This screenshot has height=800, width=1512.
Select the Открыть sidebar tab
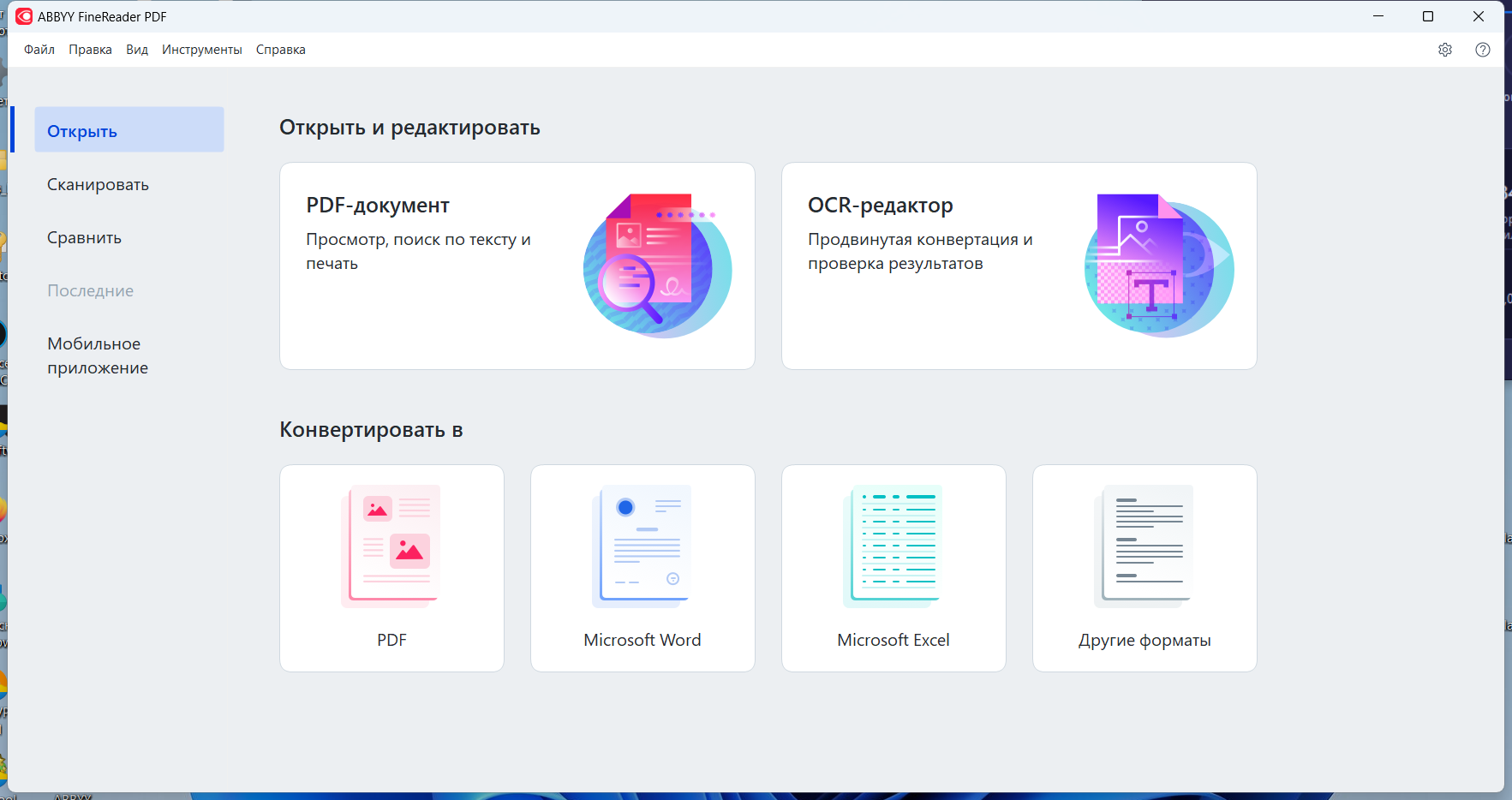pos(129,129)
